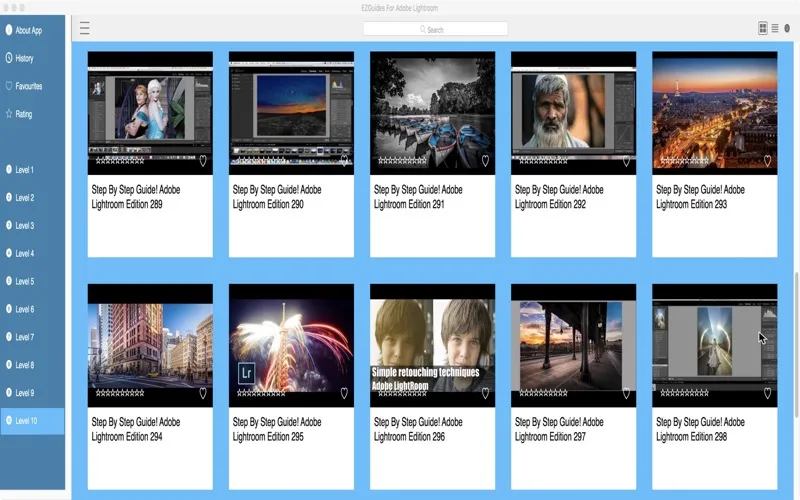Click the info icon in the toolbar

click(787, 29)
